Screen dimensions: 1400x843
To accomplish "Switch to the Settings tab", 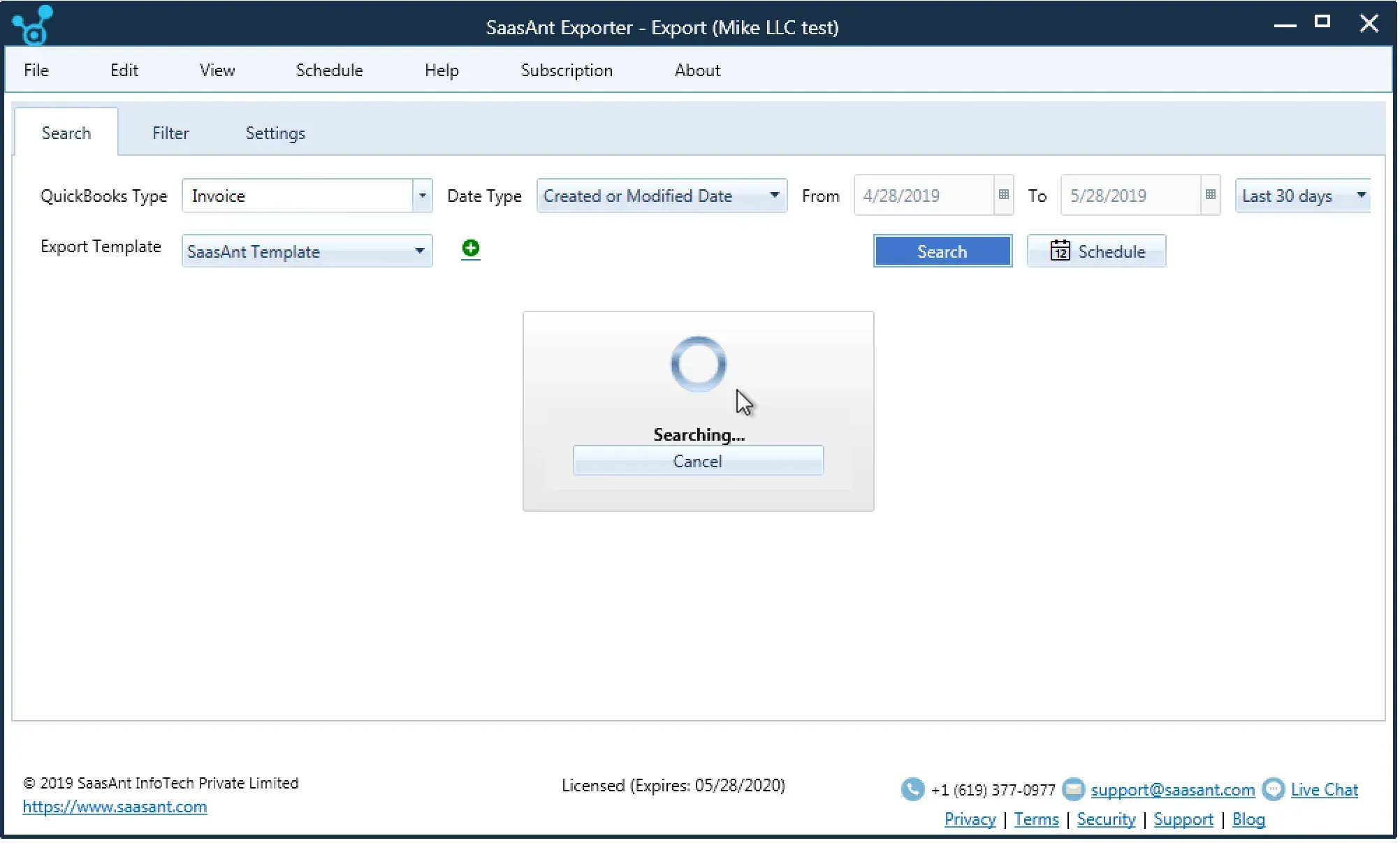I will (x=275, y=133).
